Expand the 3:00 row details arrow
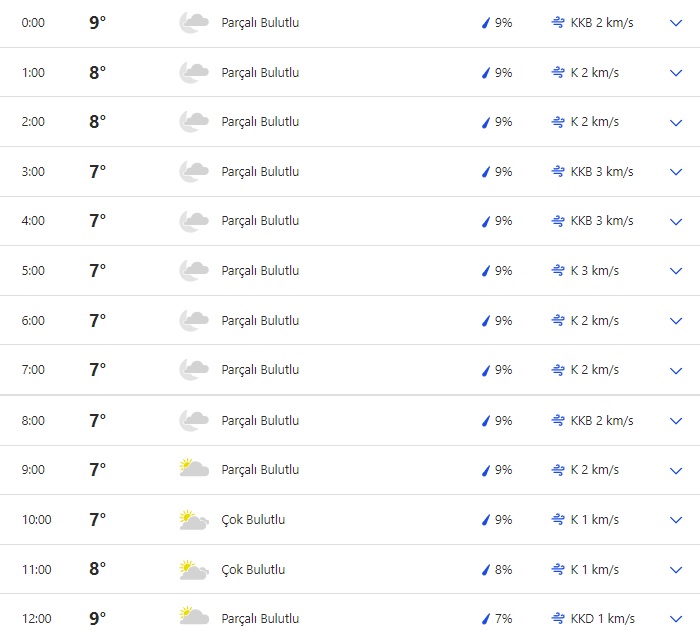This screenshot has height=638, width=700. 676,171
